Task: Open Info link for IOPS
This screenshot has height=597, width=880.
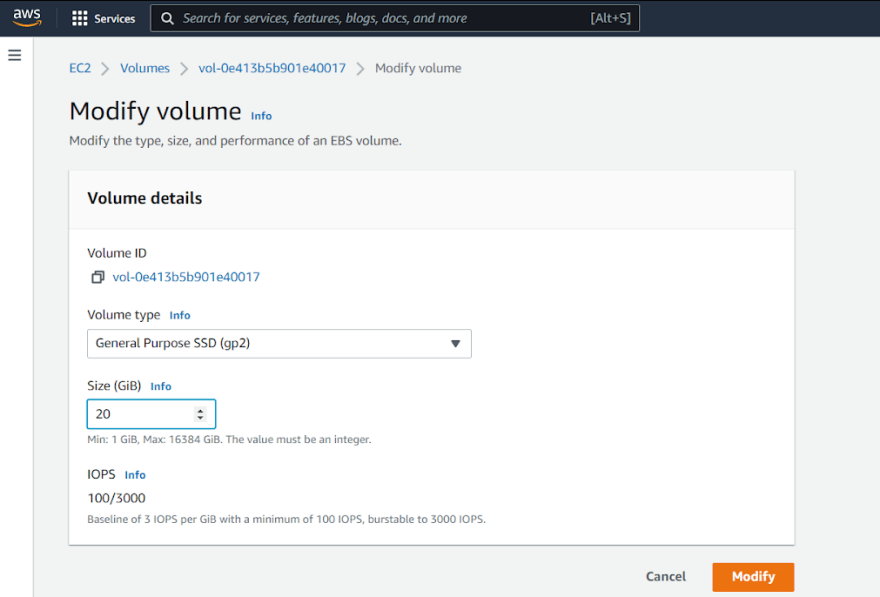Action: [x=135, y=475]
